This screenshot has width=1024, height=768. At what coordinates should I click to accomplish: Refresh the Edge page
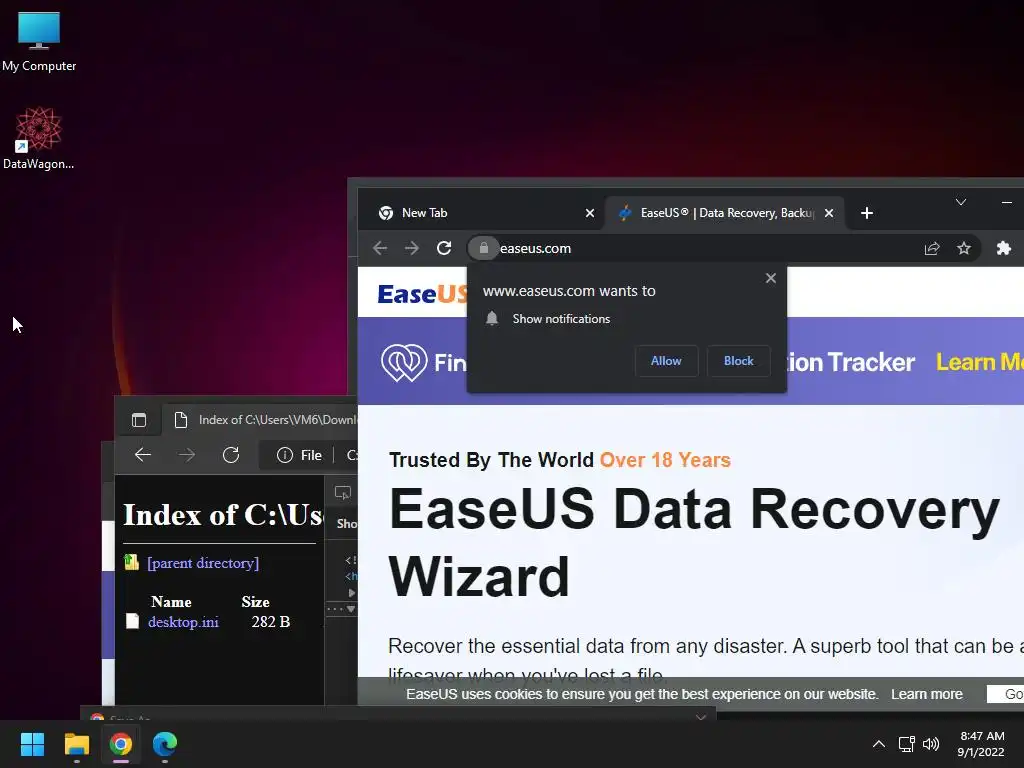point(231,455)
